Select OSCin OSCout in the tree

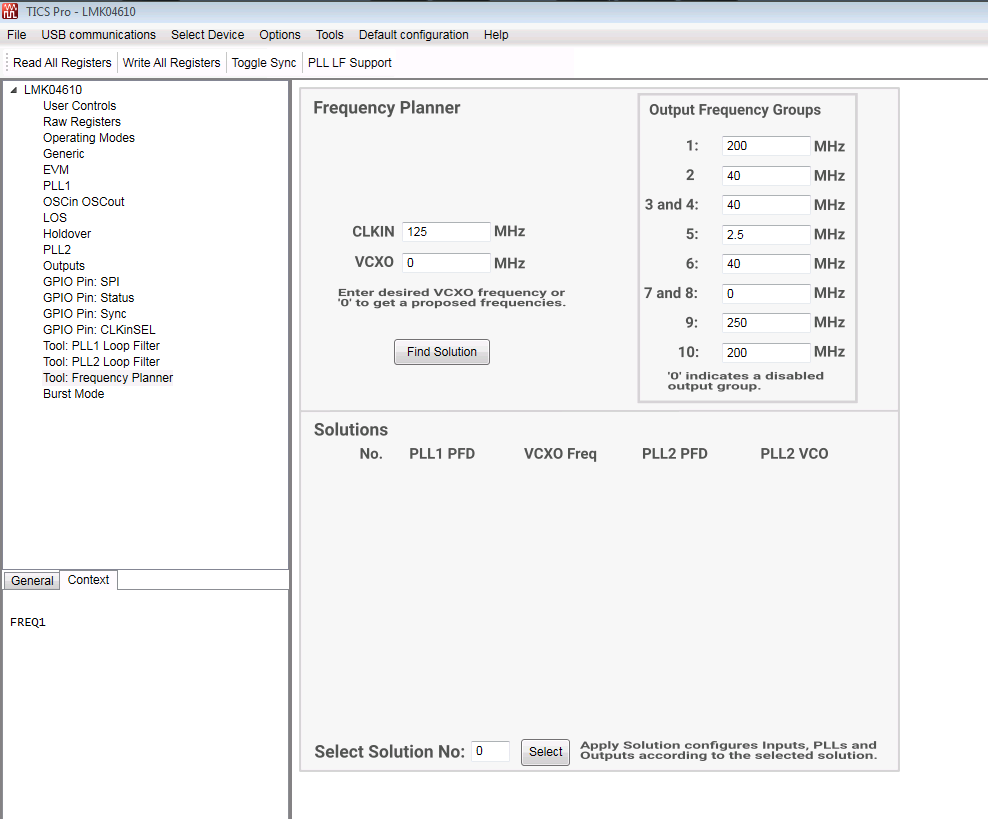tap(84, 202)
